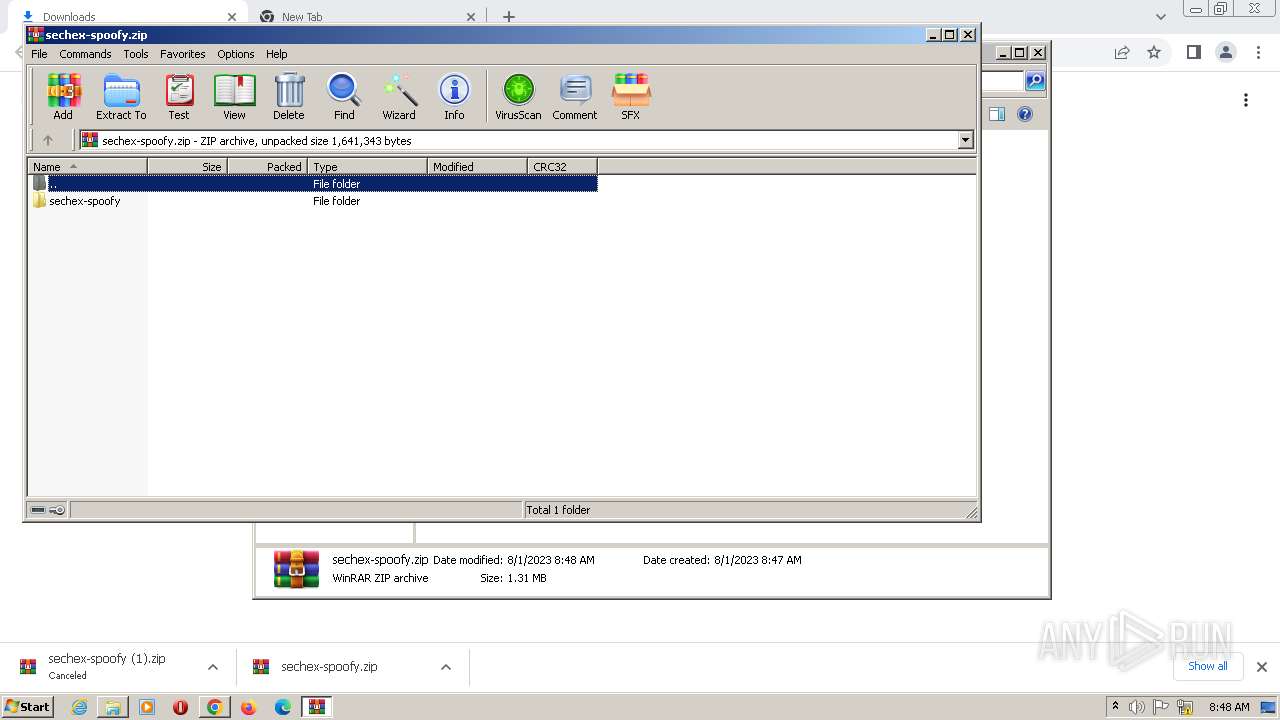
Task: Sort by the CRC32 column header
Action: coord(562,167)
